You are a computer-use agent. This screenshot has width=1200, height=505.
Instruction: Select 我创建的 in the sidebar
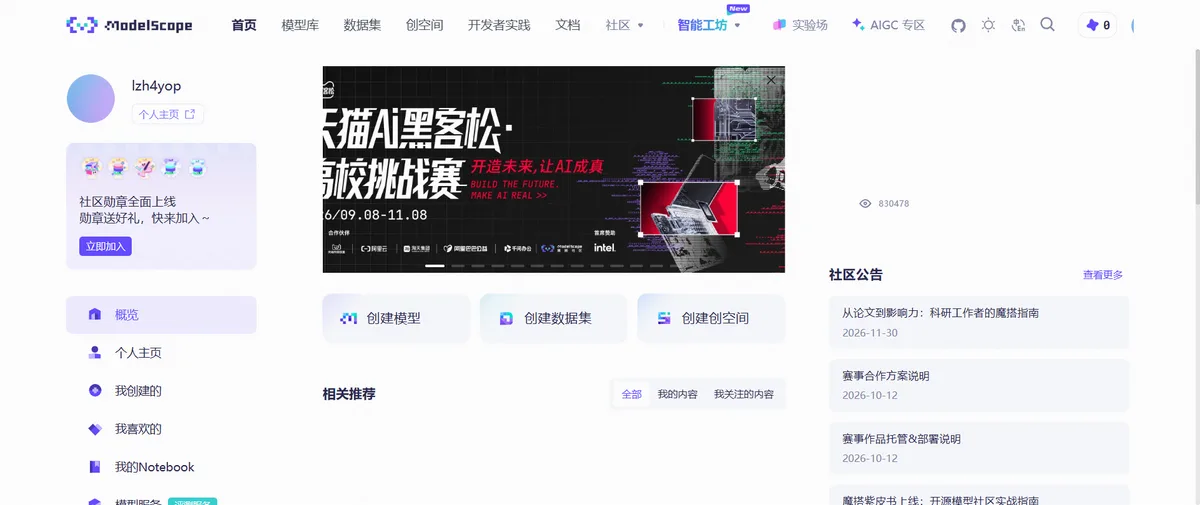click(161, 390)
